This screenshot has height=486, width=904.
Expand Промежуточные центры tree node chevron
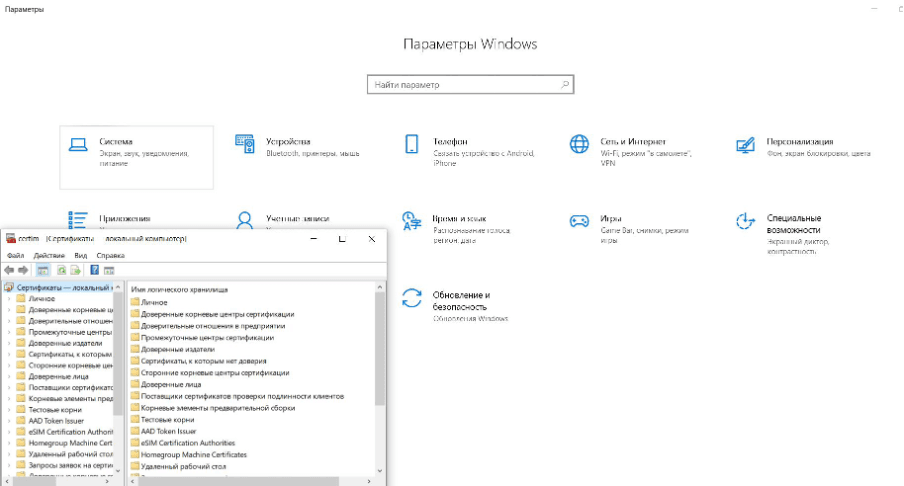point(9,332)
